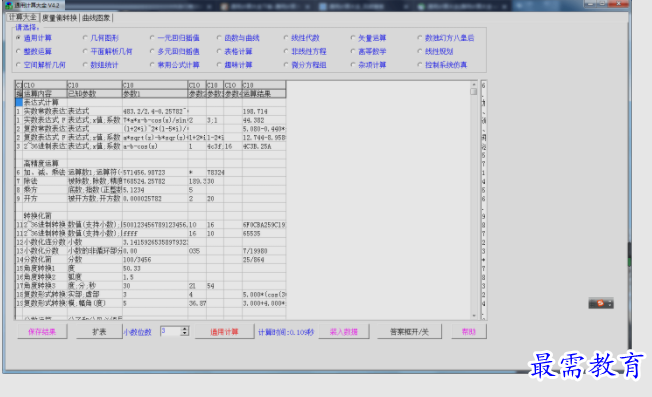The image size is (652, 397).
Task: Click the 参数1 column header
Action: point(155,94)
